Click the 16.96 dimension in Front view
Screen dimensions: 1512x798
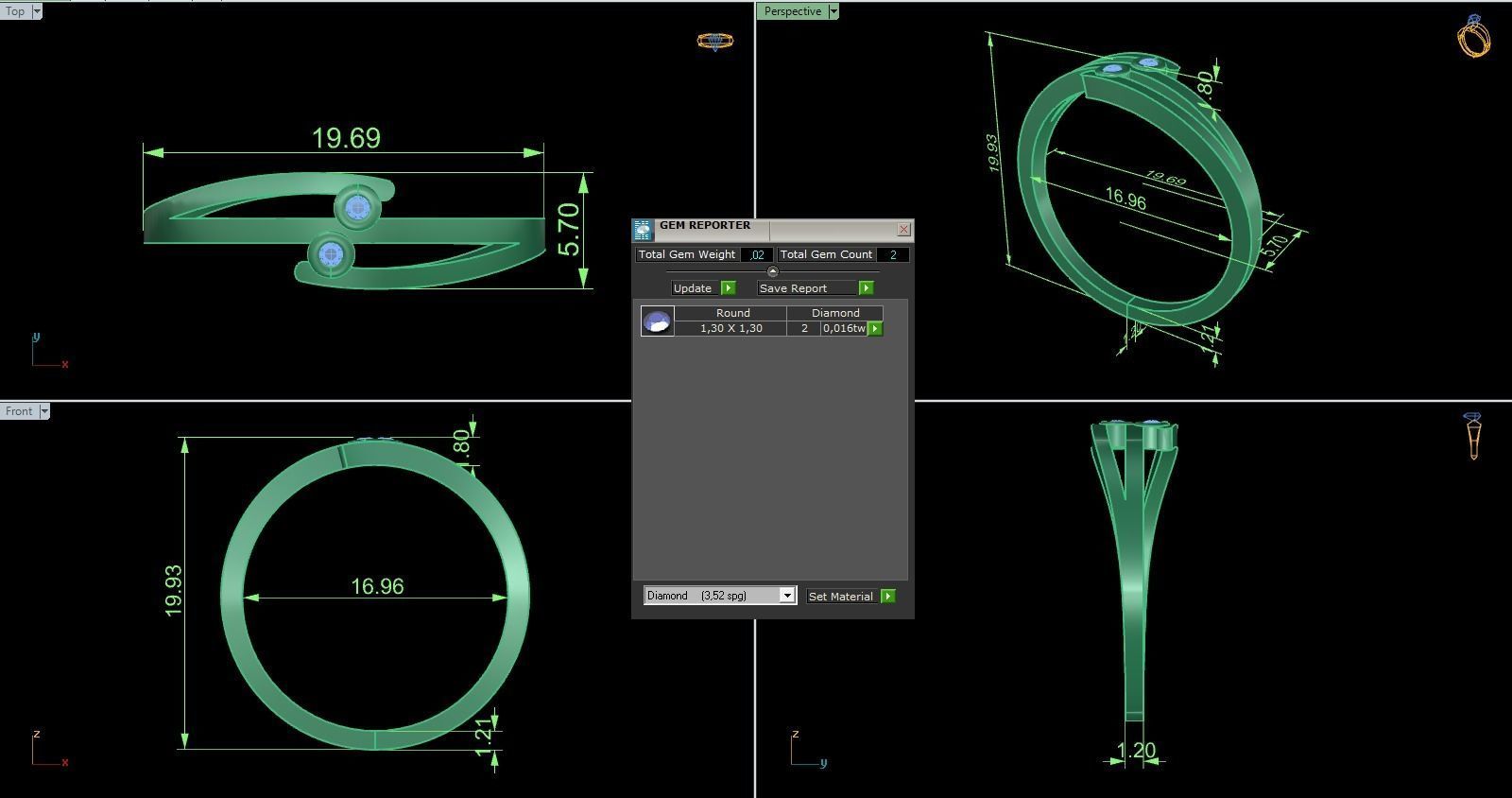(x=377, y=586)
